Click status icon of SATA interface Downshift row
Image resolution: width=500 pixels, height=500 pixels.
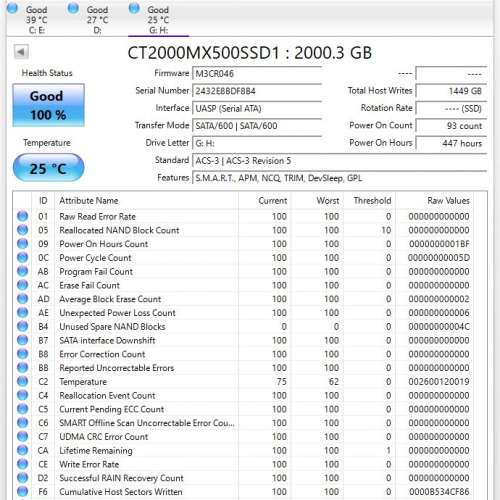click(22, 340)
